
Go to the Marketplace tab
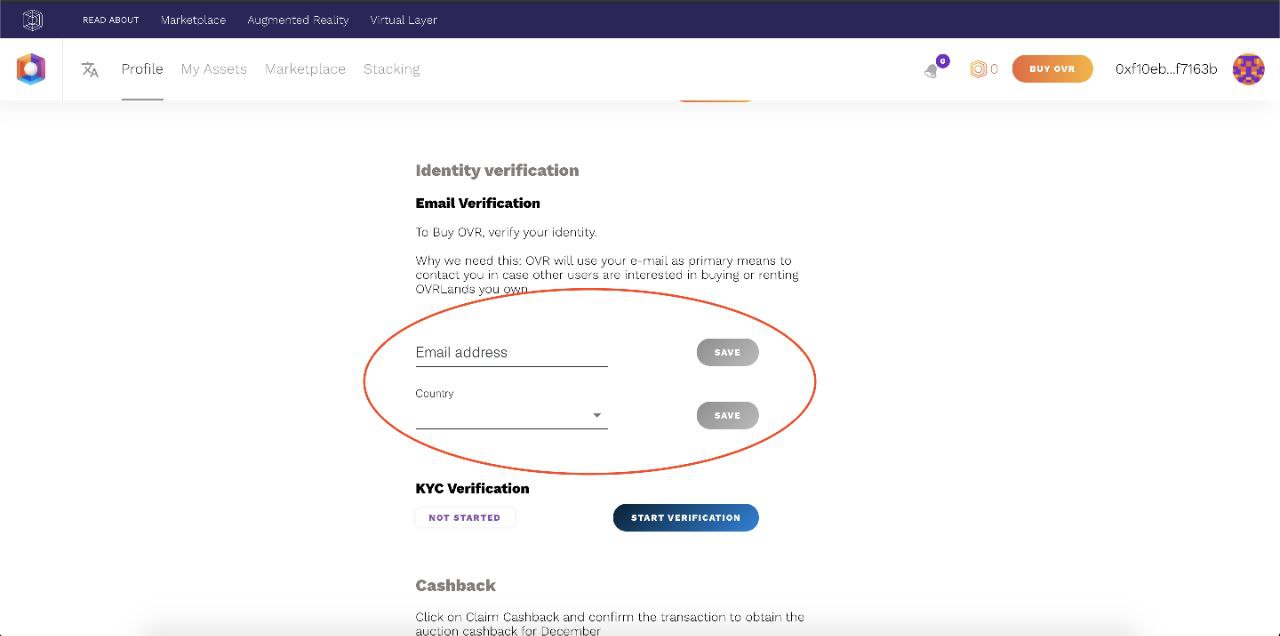coord(305,69)
